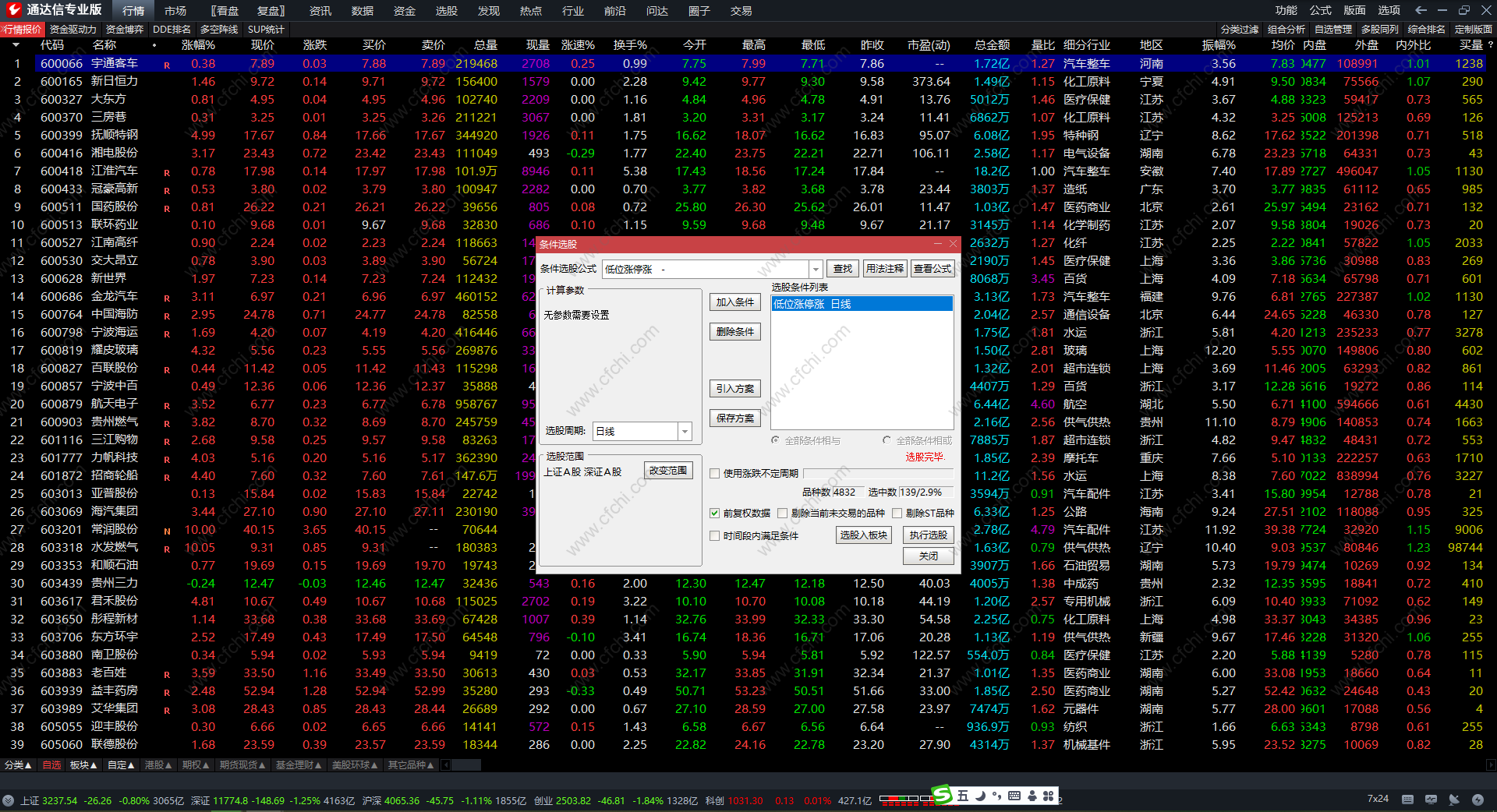Click the Sogou input method S icon
Screen dimensions: 1497x812
tap(942, 796)
